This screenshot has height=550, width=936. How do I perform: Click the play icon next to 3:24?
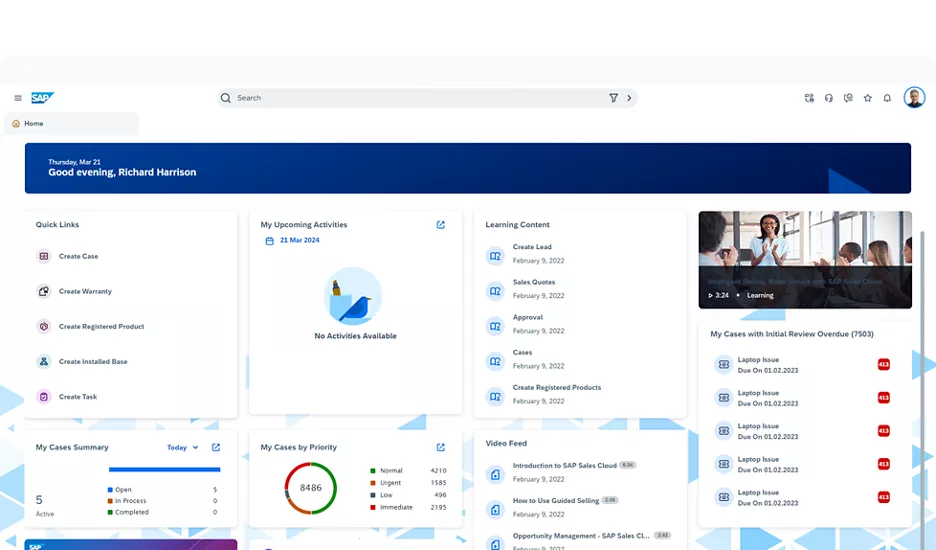tap(710, 296)
